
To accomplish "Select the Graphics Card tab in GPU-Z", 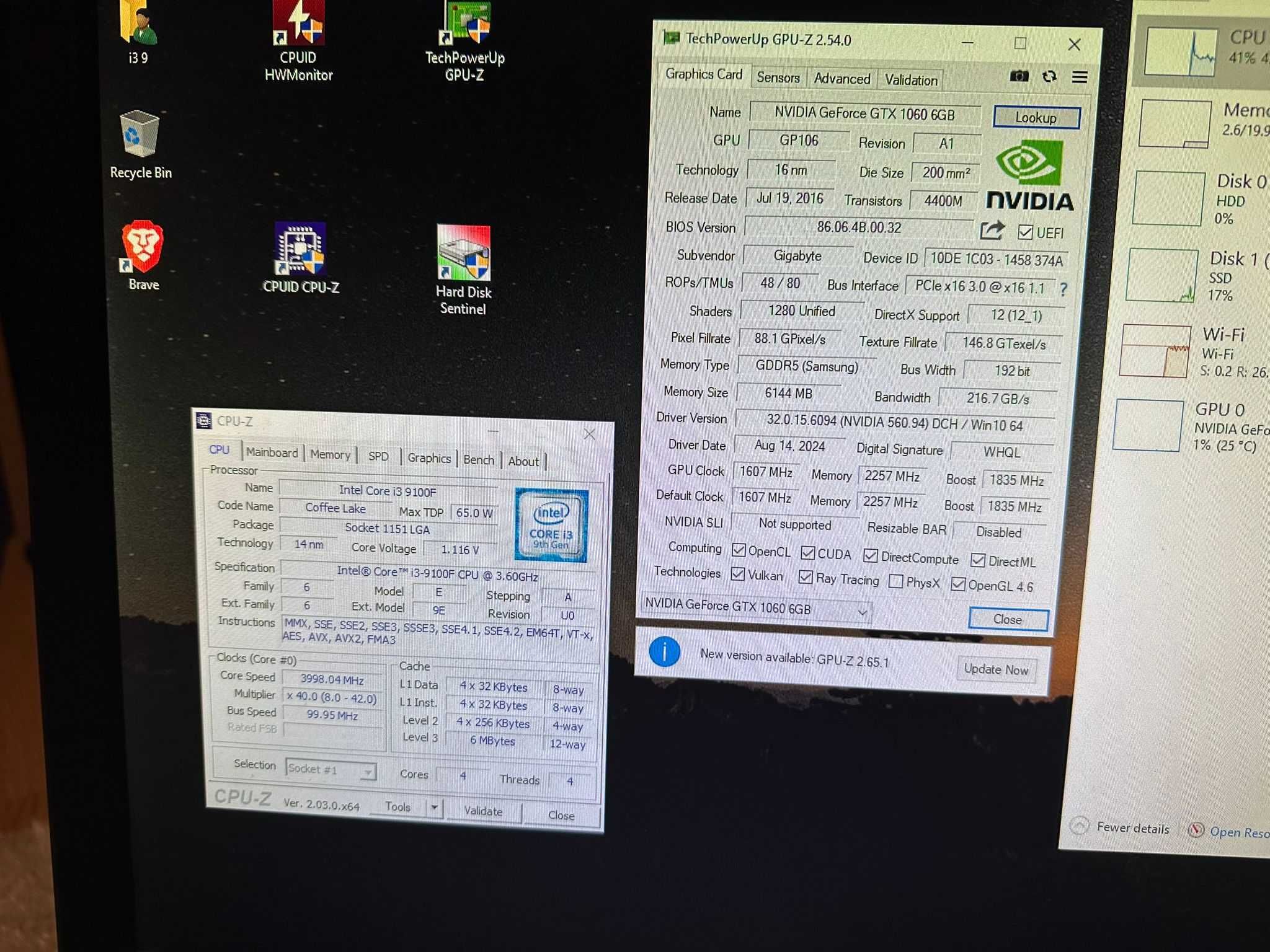I will [704, 74].
